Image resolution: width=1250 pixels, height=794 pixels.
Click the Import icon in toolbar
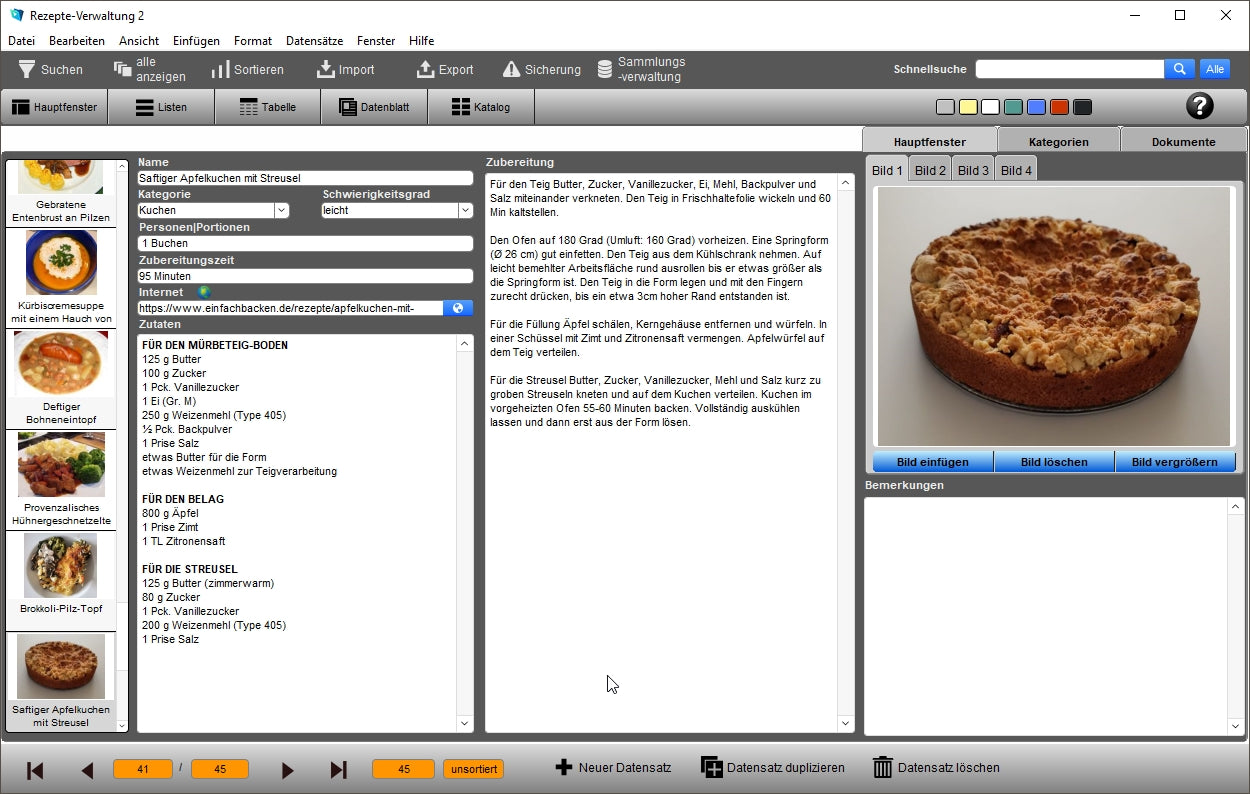tap(326, 69)
